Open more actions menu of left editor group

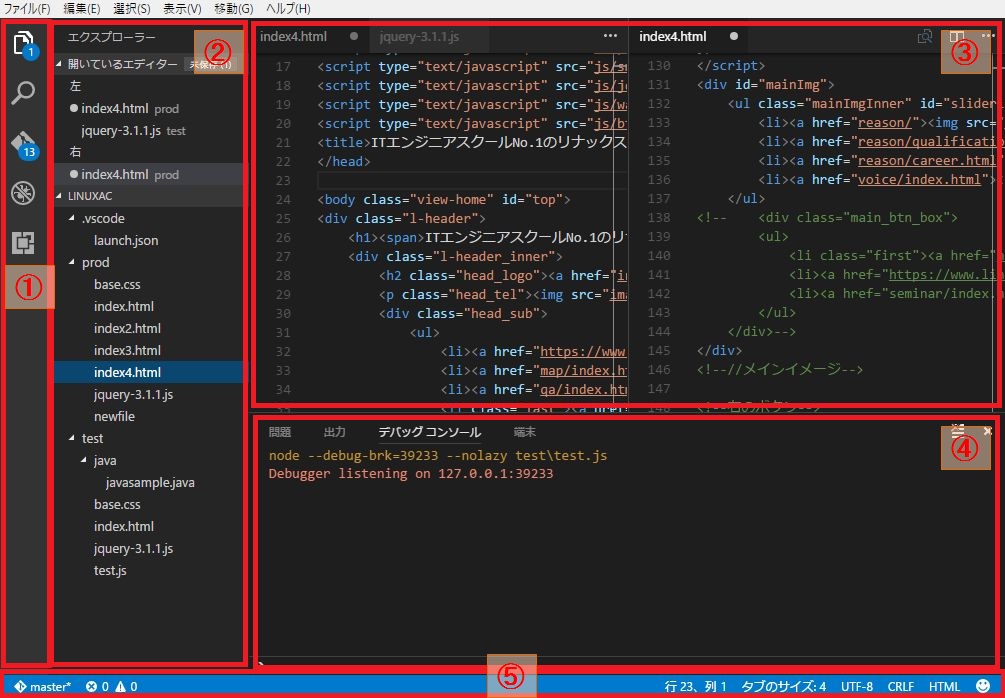(611, 37)
